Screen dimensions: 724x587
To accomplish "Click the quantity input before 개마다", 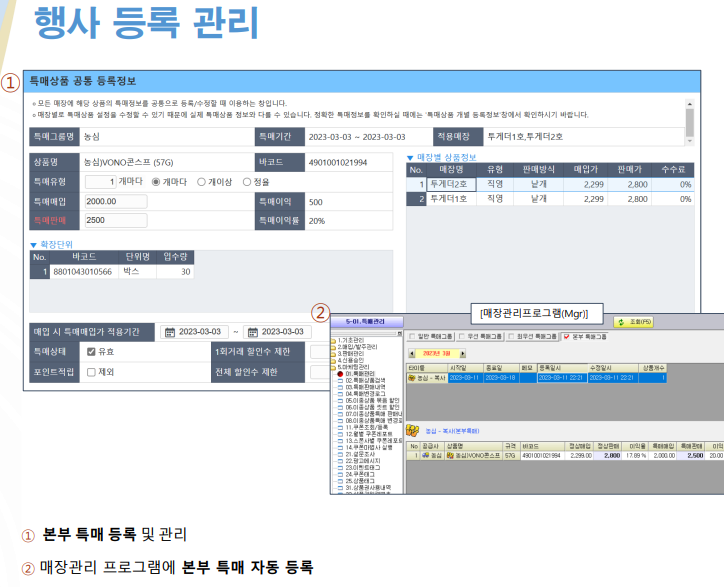I will (x=100, y=182).
